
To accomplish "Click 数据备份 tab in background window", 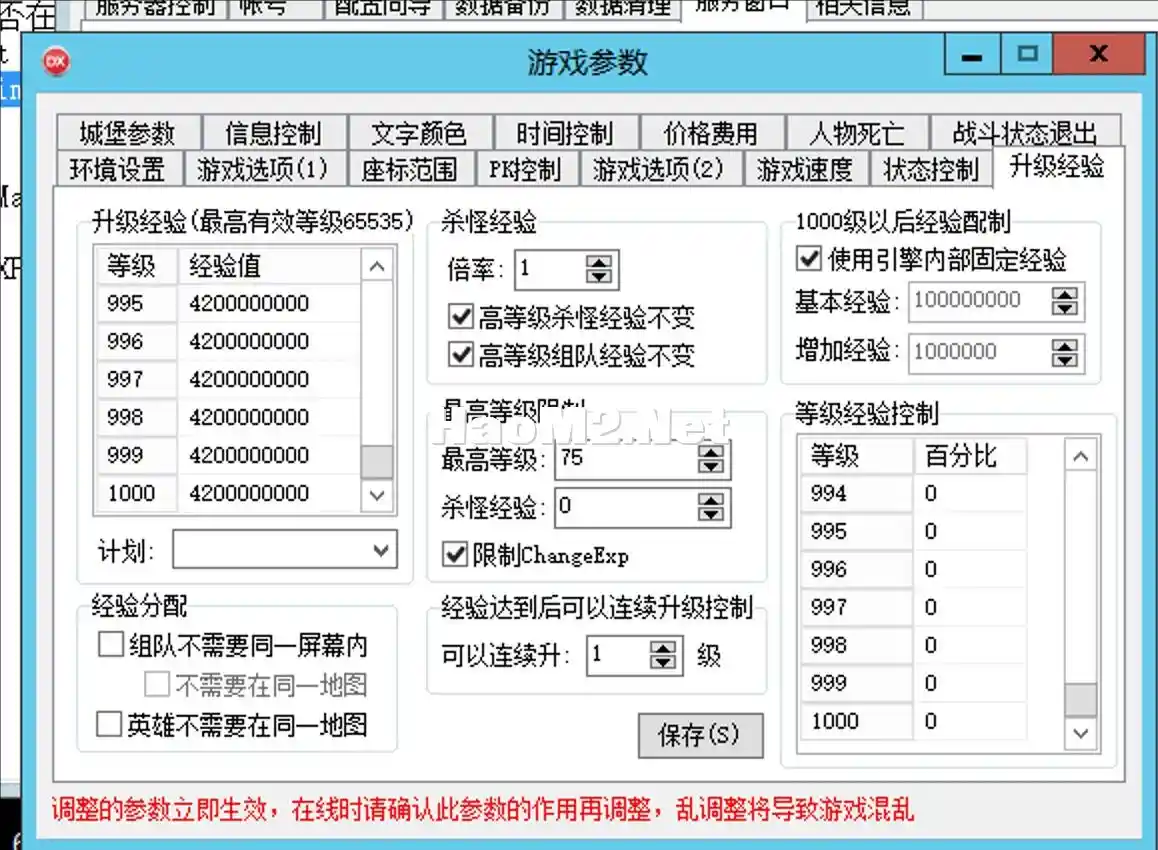I will pyautogui.click(x=502, y=9).
